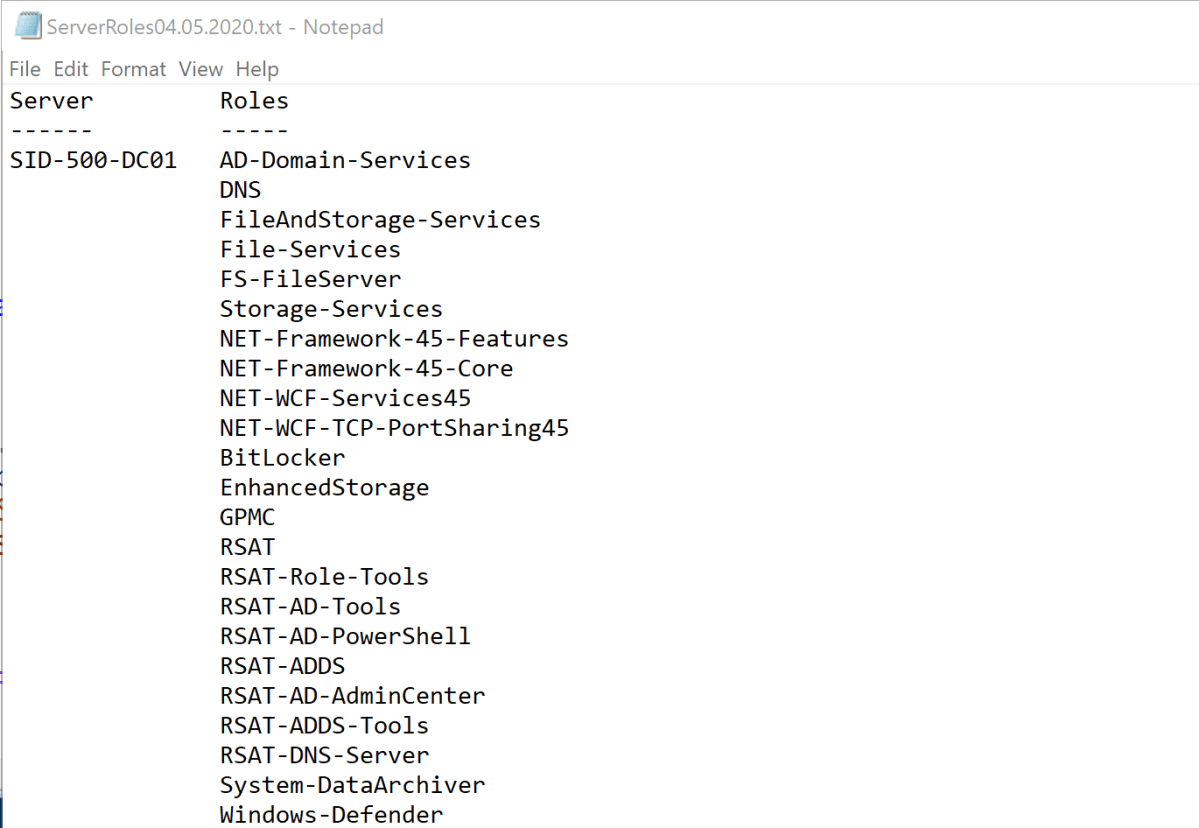Open the View menu
The width and height of the screenshot is (1199, 828).
[x=200, y=69]
